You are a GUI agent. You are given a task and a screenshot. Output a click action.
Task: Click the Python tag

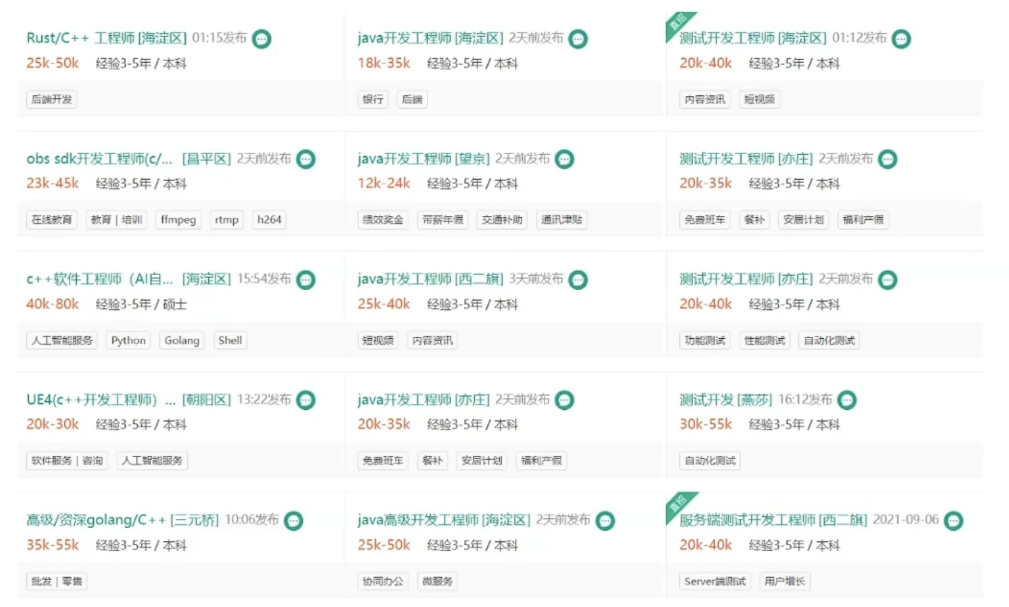tap(128, 340)
